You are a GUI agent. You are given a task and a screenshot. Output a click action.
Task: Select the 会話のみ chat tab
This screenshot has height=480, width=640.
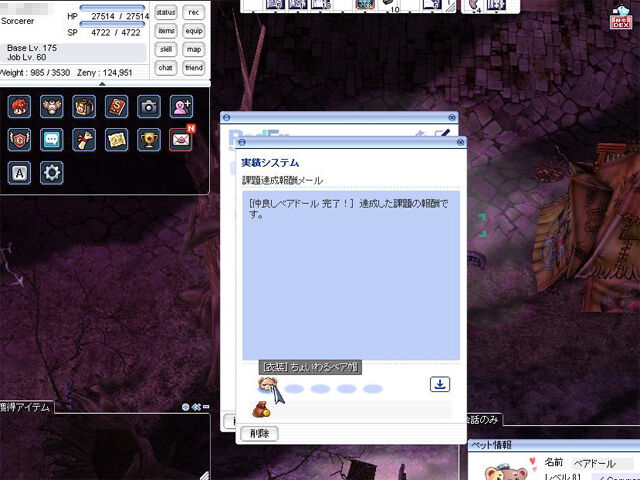coord(483,420)
